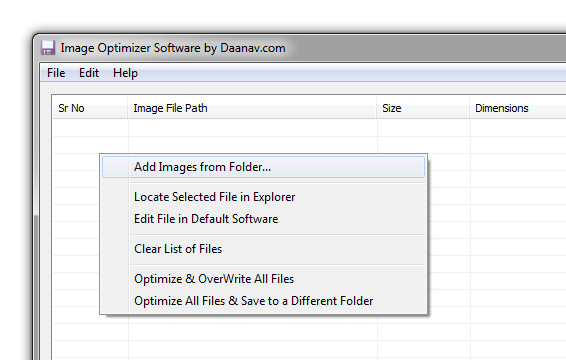Select Optimize All Files & Save to Different Folder

(x=264, y=301)
